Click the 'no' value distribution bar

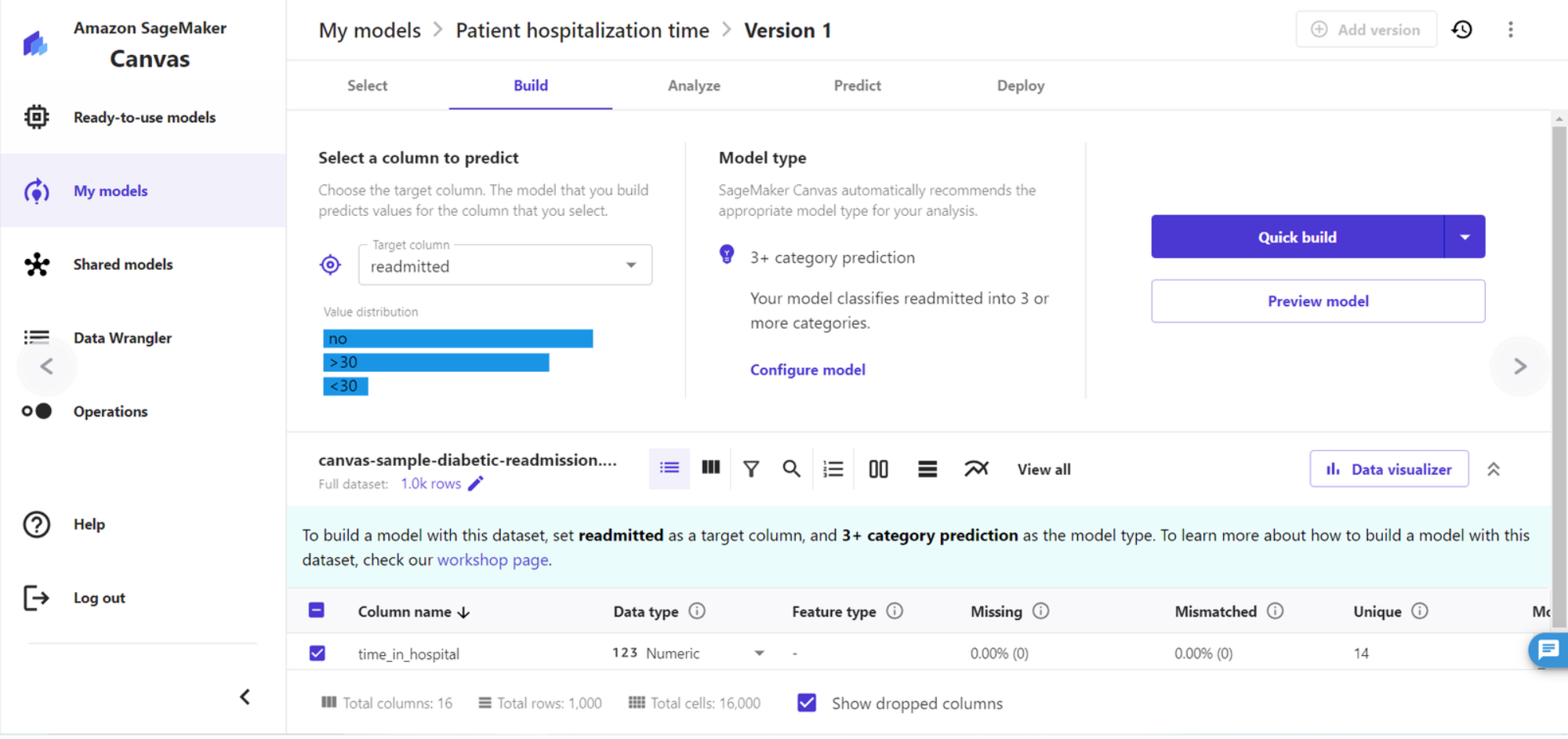pos(458,339)
